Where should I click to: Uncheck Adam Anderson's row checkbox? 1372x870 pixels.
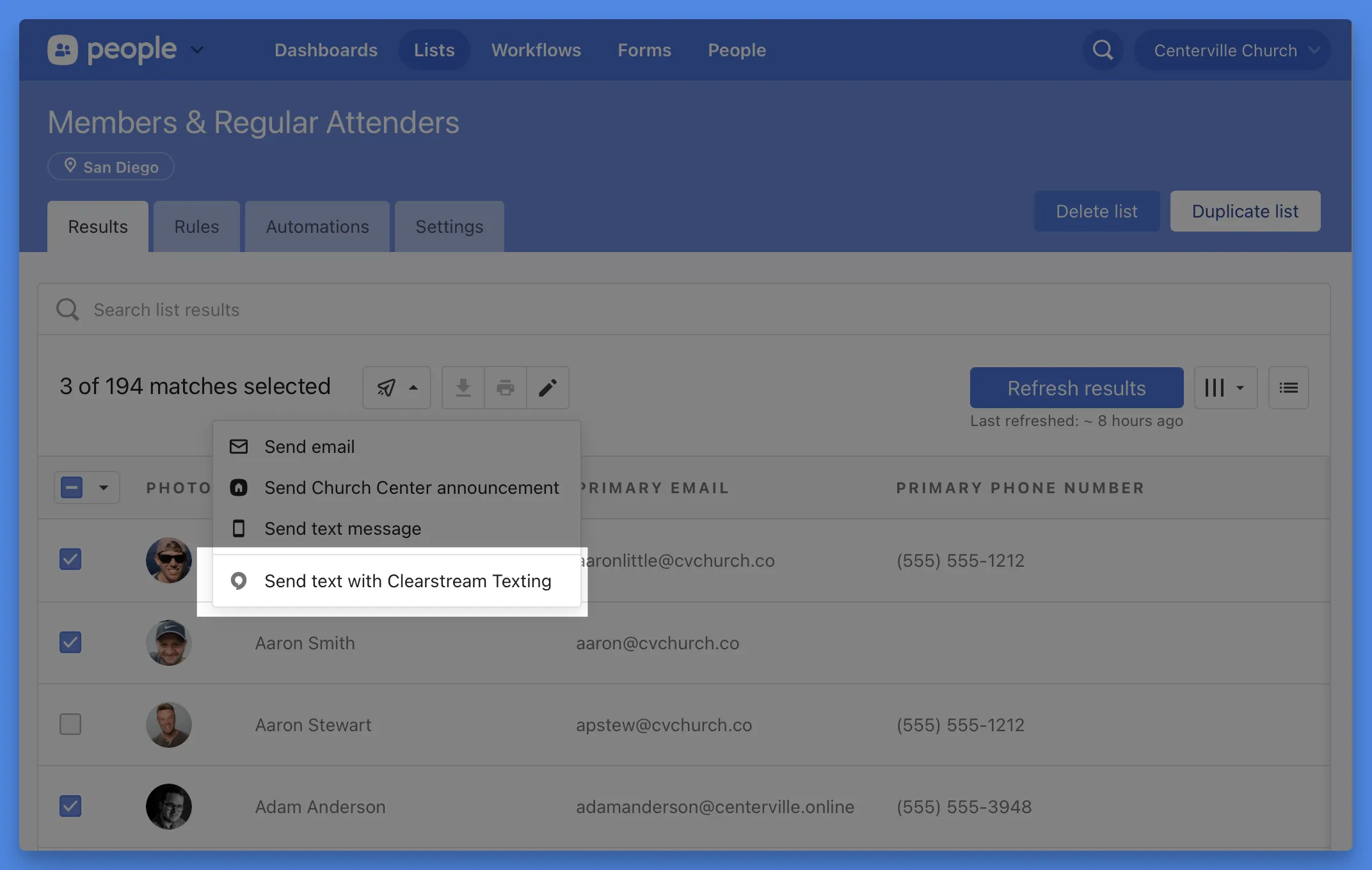pos(70,806)
